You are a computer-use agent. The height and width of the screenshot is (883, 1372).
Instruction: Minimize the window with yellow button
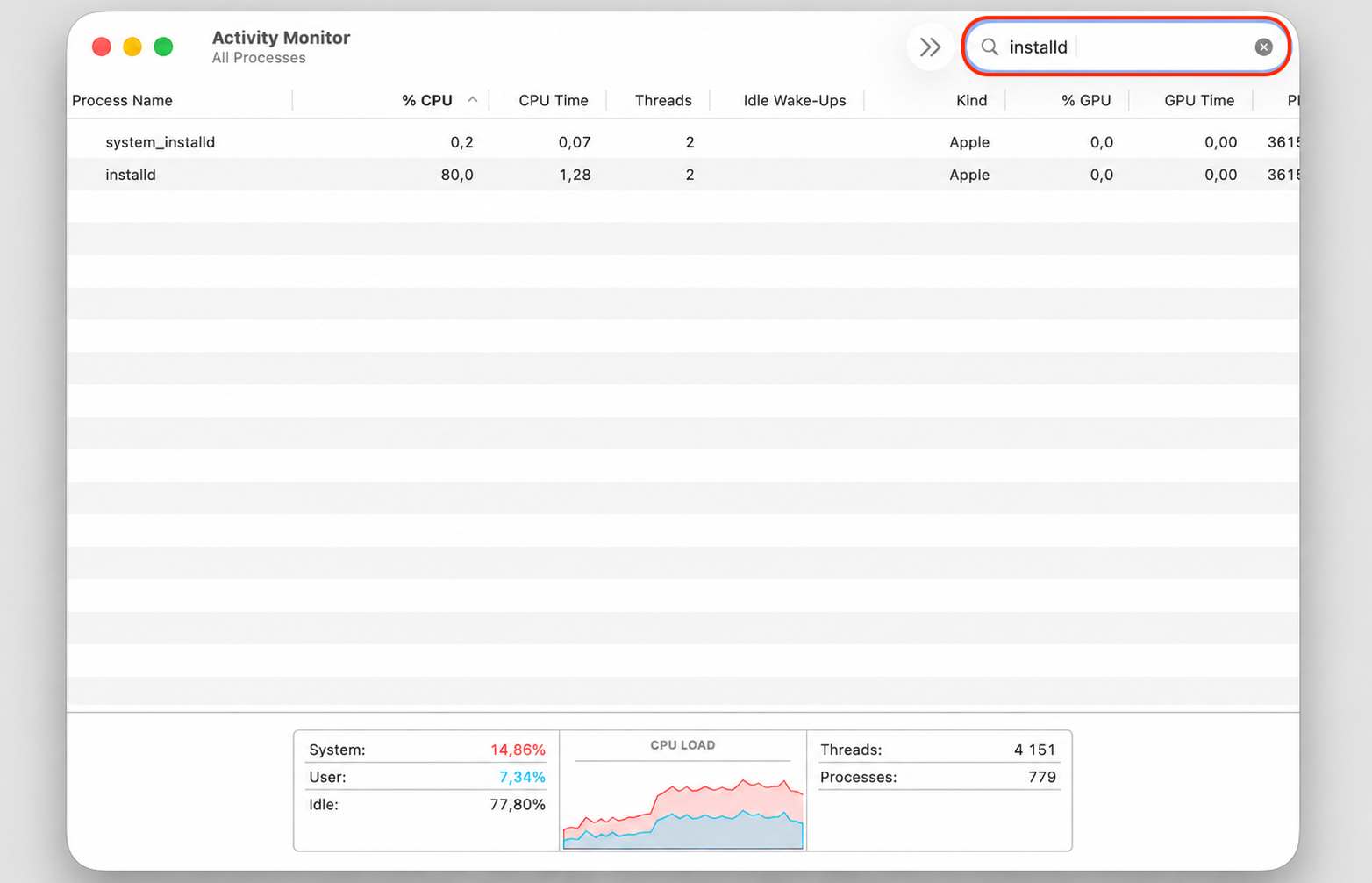tap(132, 47)
